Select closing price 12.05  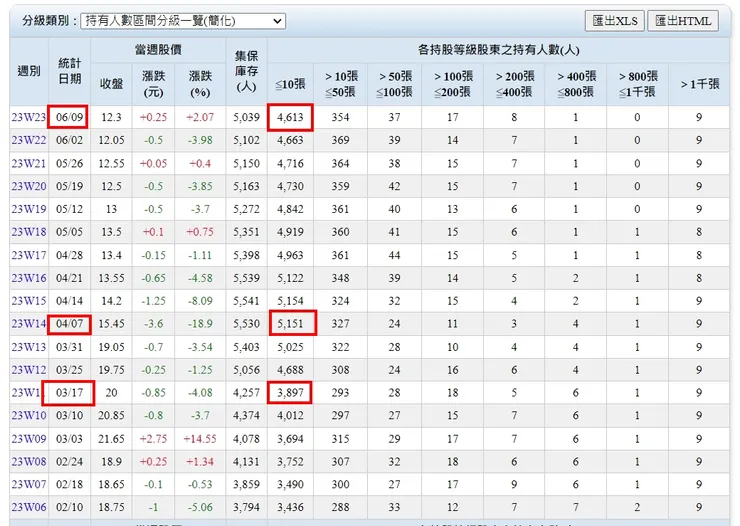(x=111, y=140)
